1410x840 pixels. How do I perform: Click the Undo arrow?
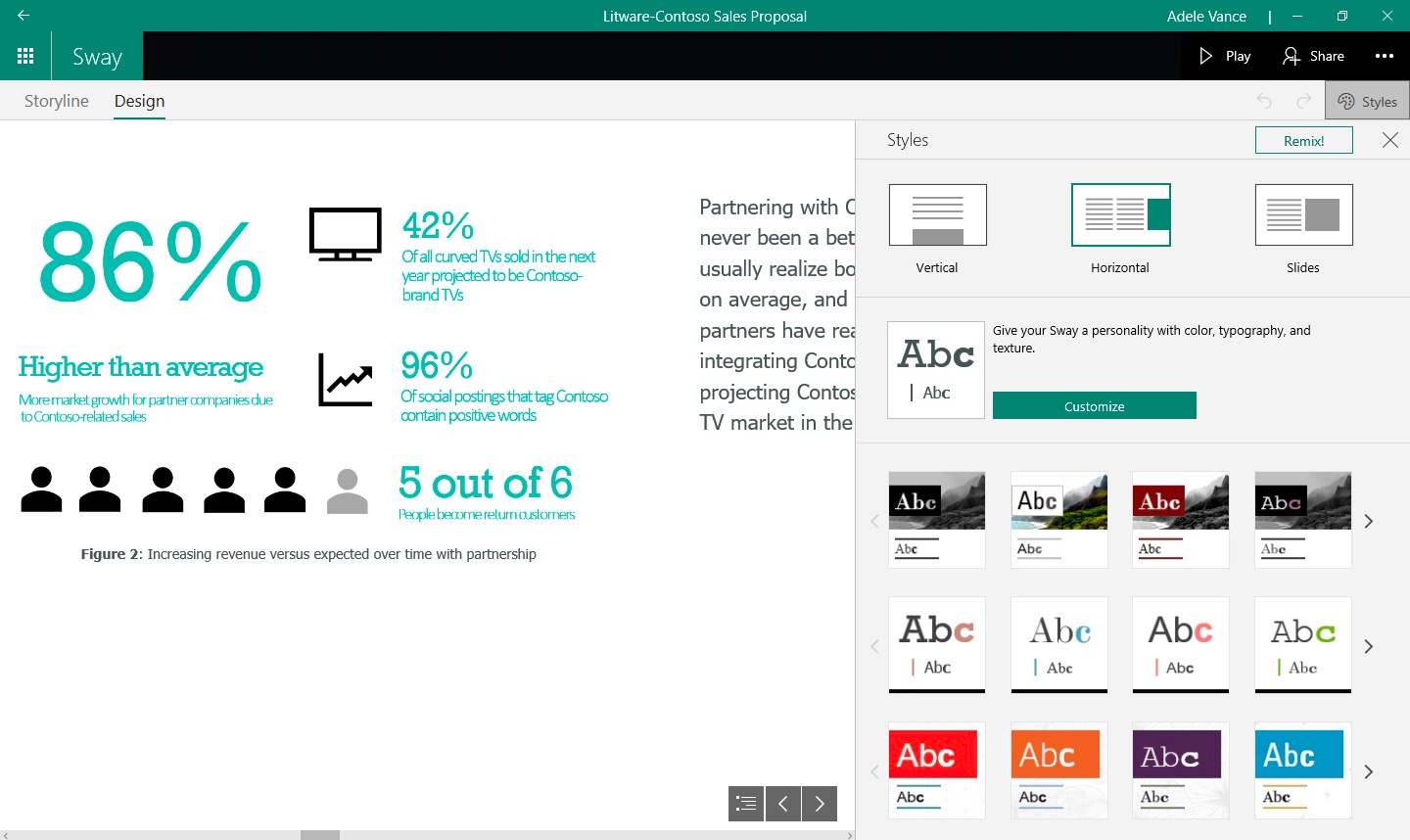[1264, 100]
